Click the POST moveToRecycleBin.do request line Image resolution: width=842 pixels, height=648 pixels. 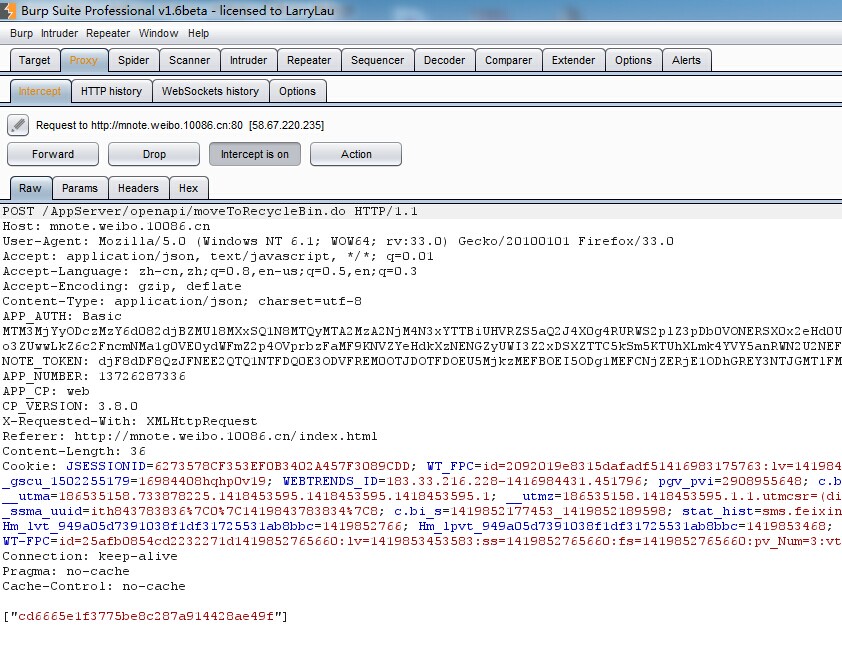[210, 212]
